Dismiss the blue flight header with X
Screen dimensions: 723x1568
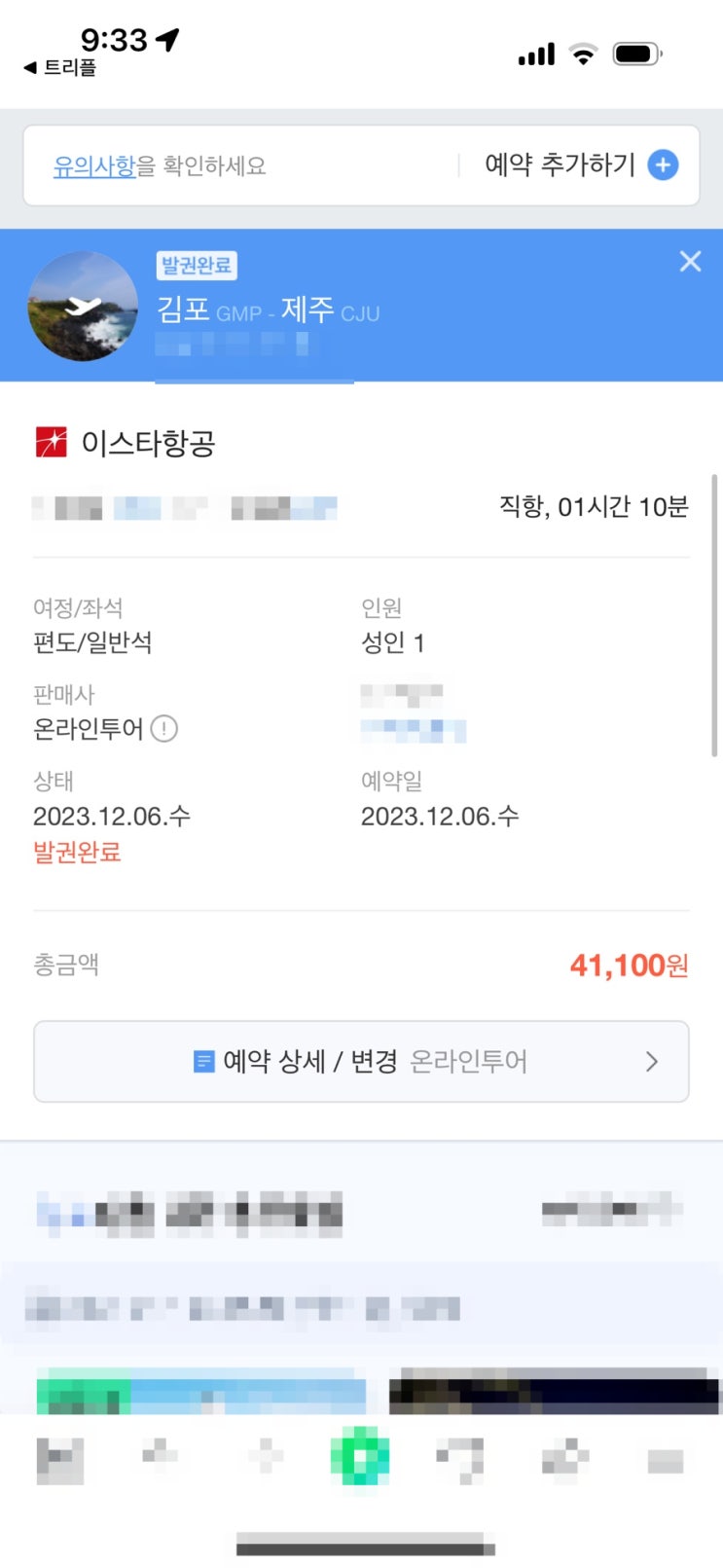click(690, 261)
